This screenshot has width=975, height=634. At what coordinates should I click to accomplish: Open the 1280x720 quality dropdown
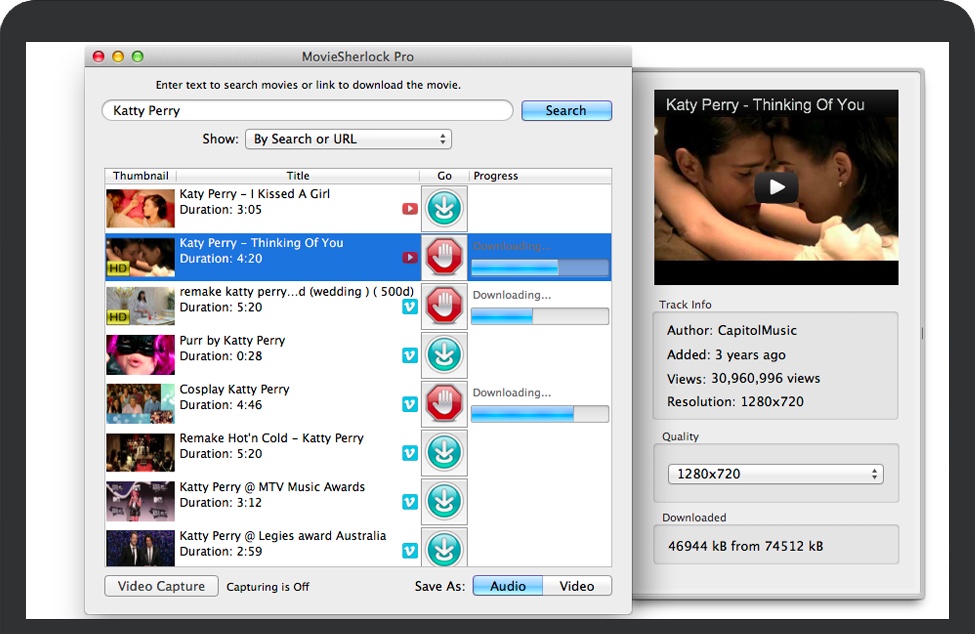776,474
